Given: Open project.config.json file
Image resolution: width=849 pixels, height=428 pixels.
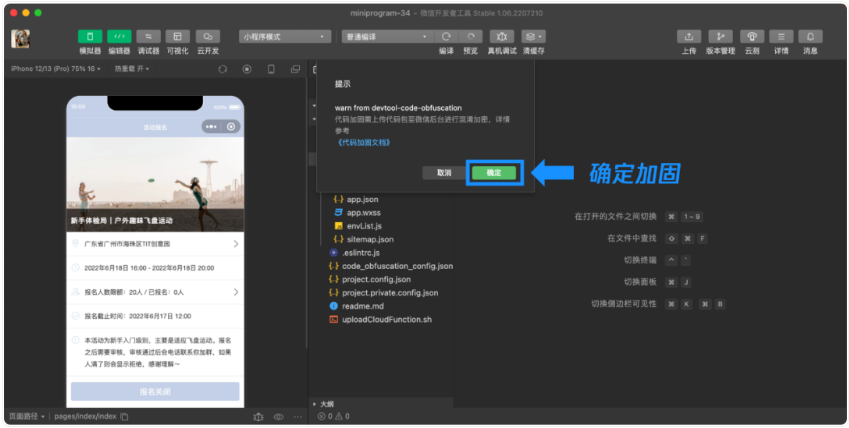Looking at the screenshot, I should point(377,280).
